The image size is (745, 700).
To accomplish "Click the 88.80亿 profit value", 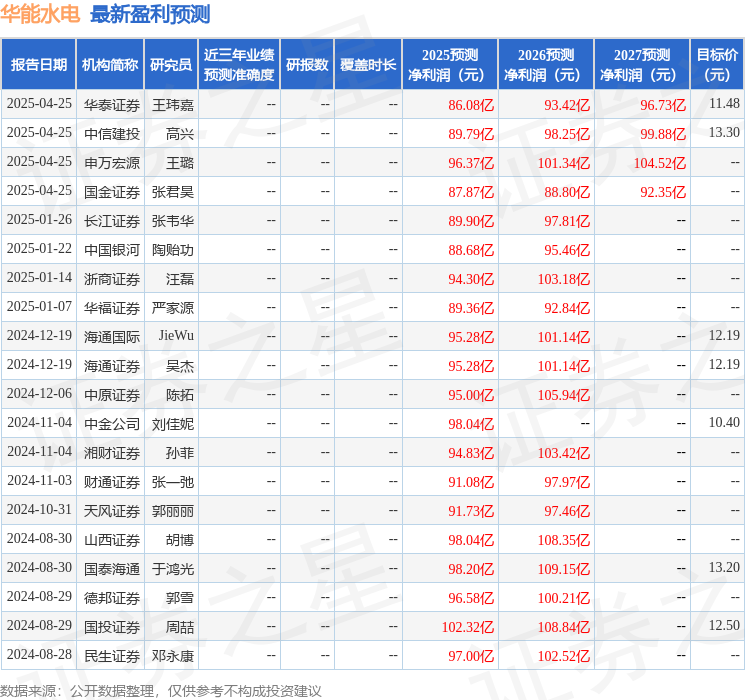I will click(567, 192).
